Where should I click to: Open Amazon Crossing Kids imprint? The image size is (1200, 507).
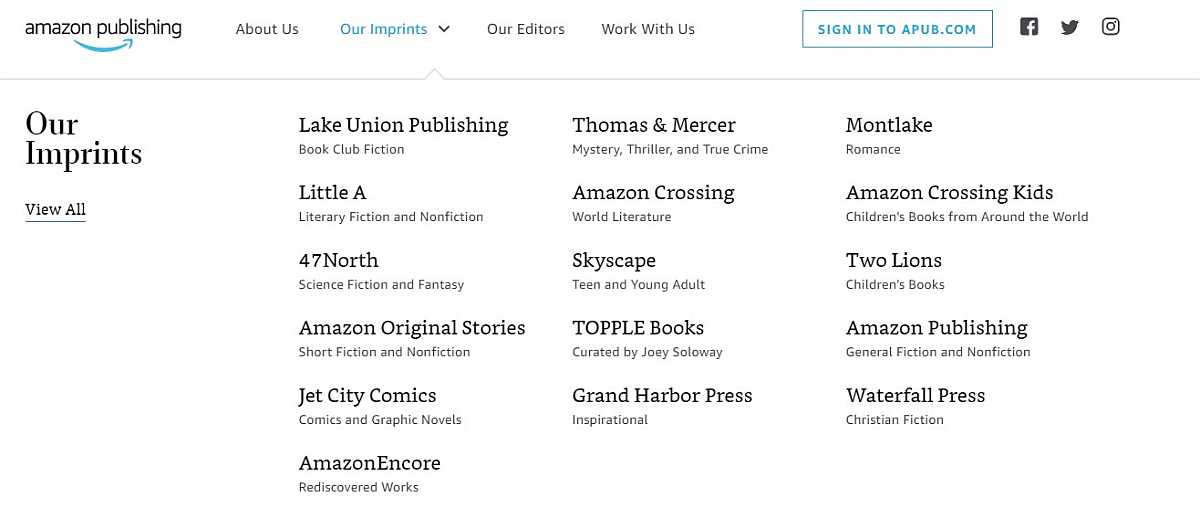[x=950, y=192]
